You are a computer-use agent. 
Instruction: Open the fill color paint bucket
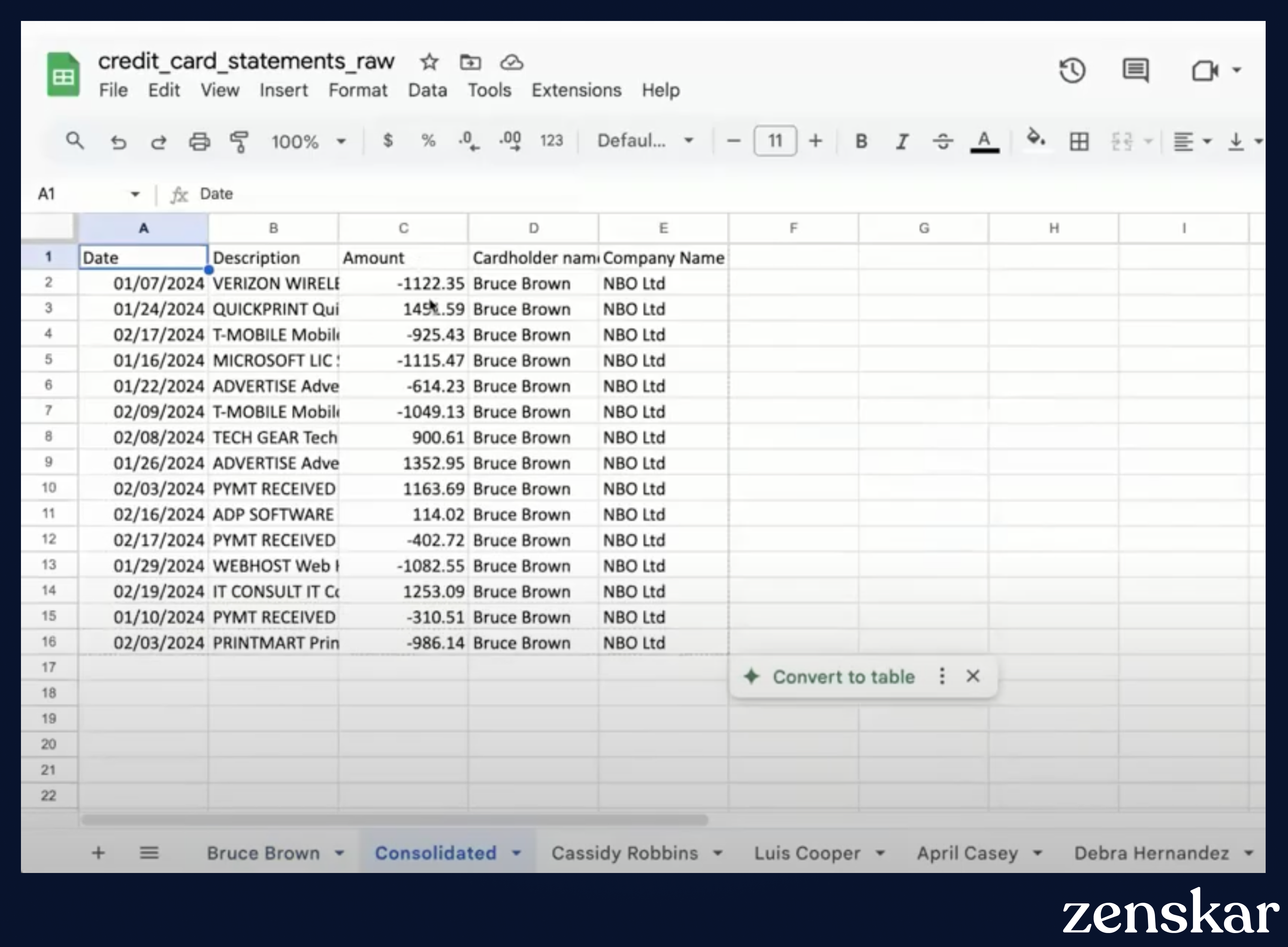point(1035,139)
